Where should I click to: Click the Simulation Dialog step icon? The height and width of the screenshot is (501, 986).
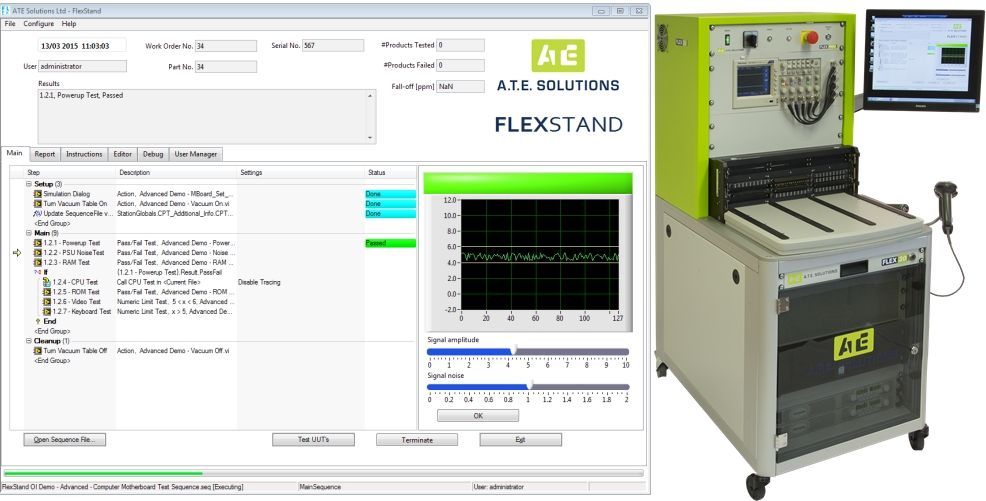38,194
